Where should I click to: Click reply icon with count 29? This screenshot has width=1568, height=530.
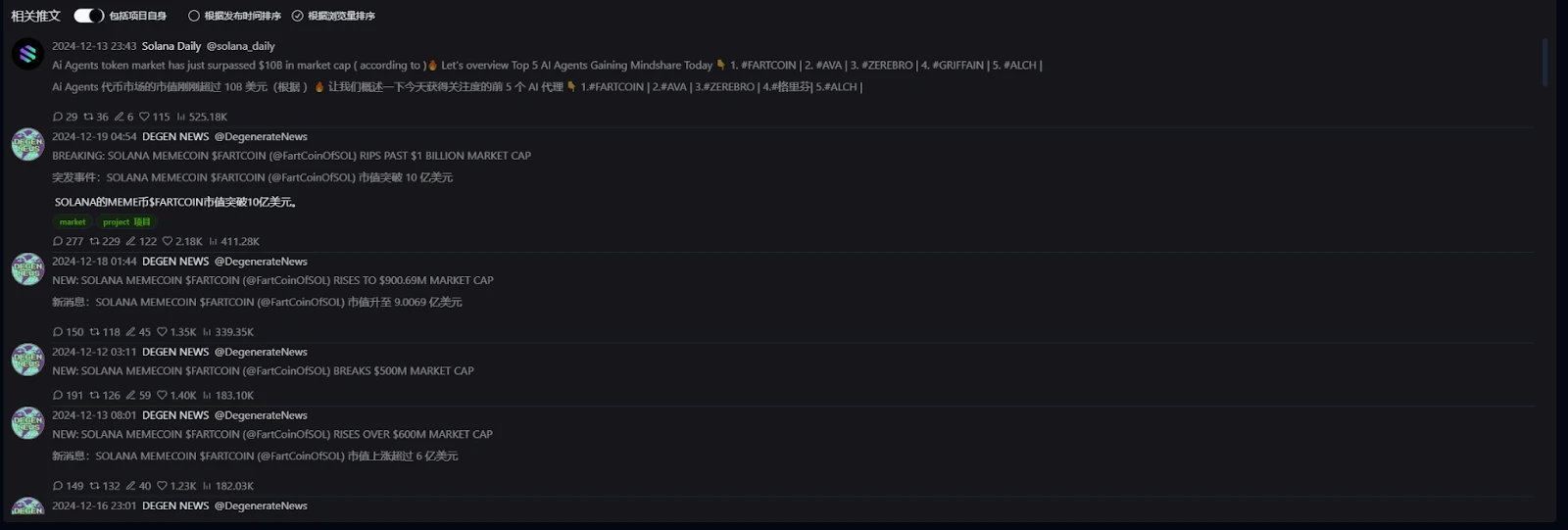coord(58,117)
